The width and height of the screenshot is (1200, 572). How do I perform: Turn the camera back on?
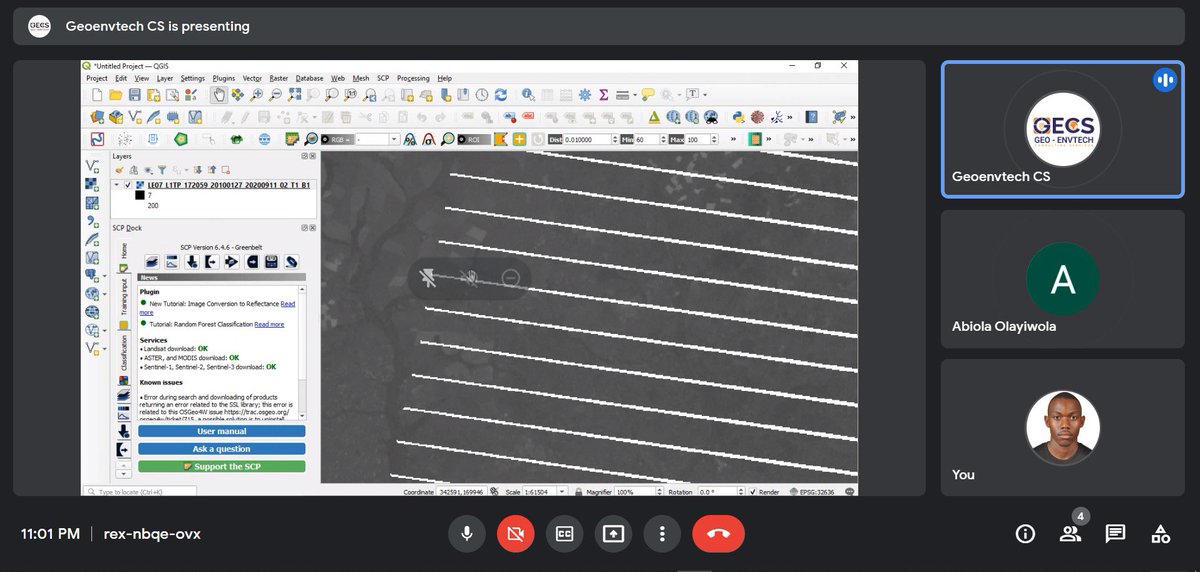(x=515, y=534)
